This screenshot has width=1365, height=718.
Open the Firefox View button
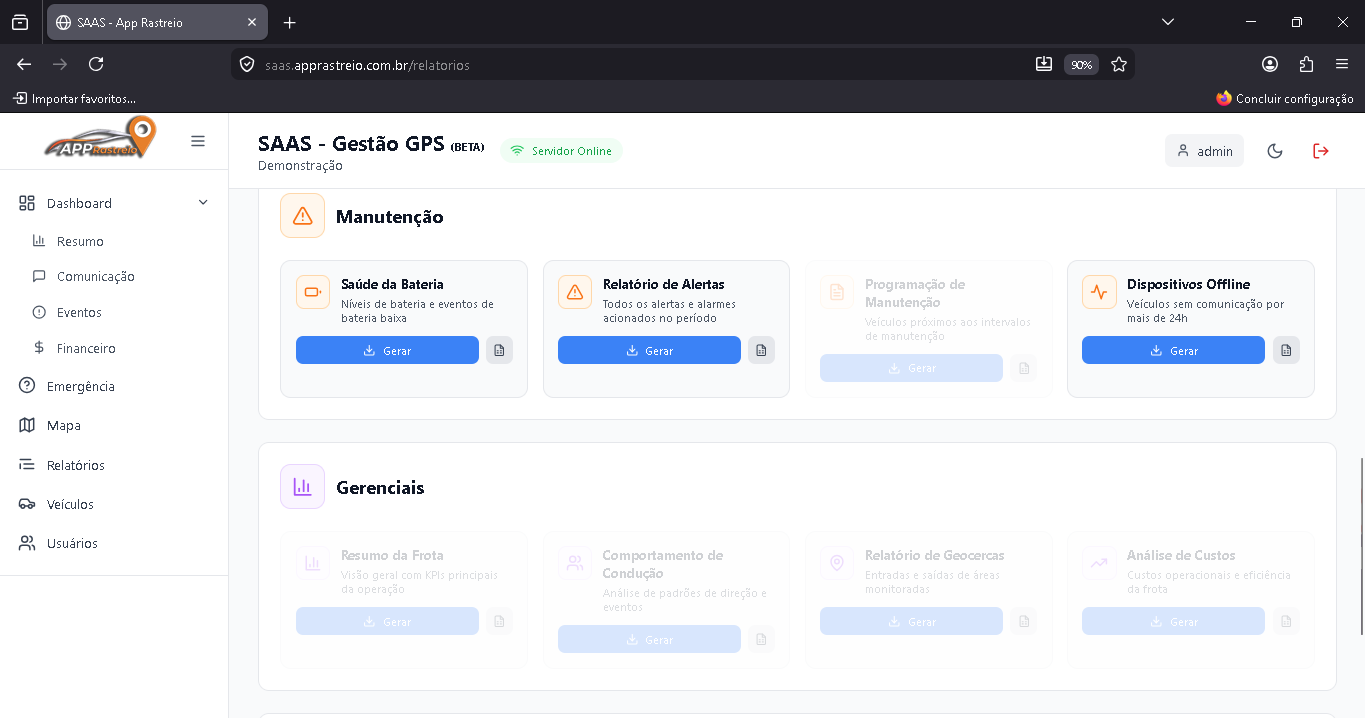pyautogui.click(x=20, y=22)
